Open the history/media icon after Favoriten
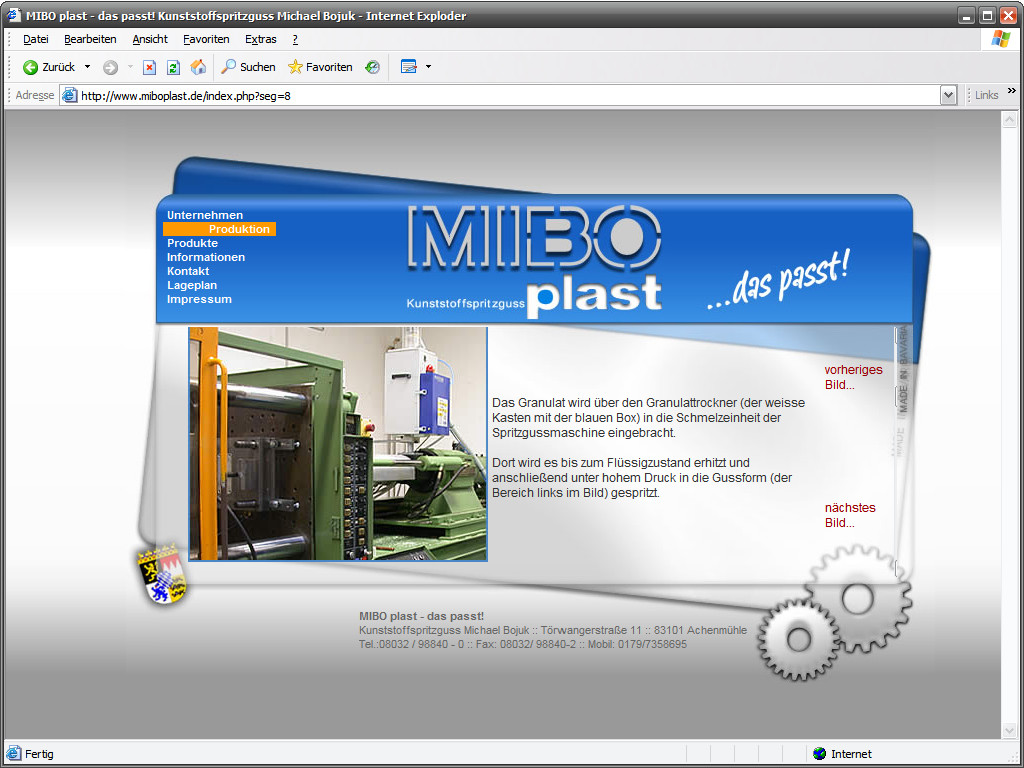 tap(372, 67)
